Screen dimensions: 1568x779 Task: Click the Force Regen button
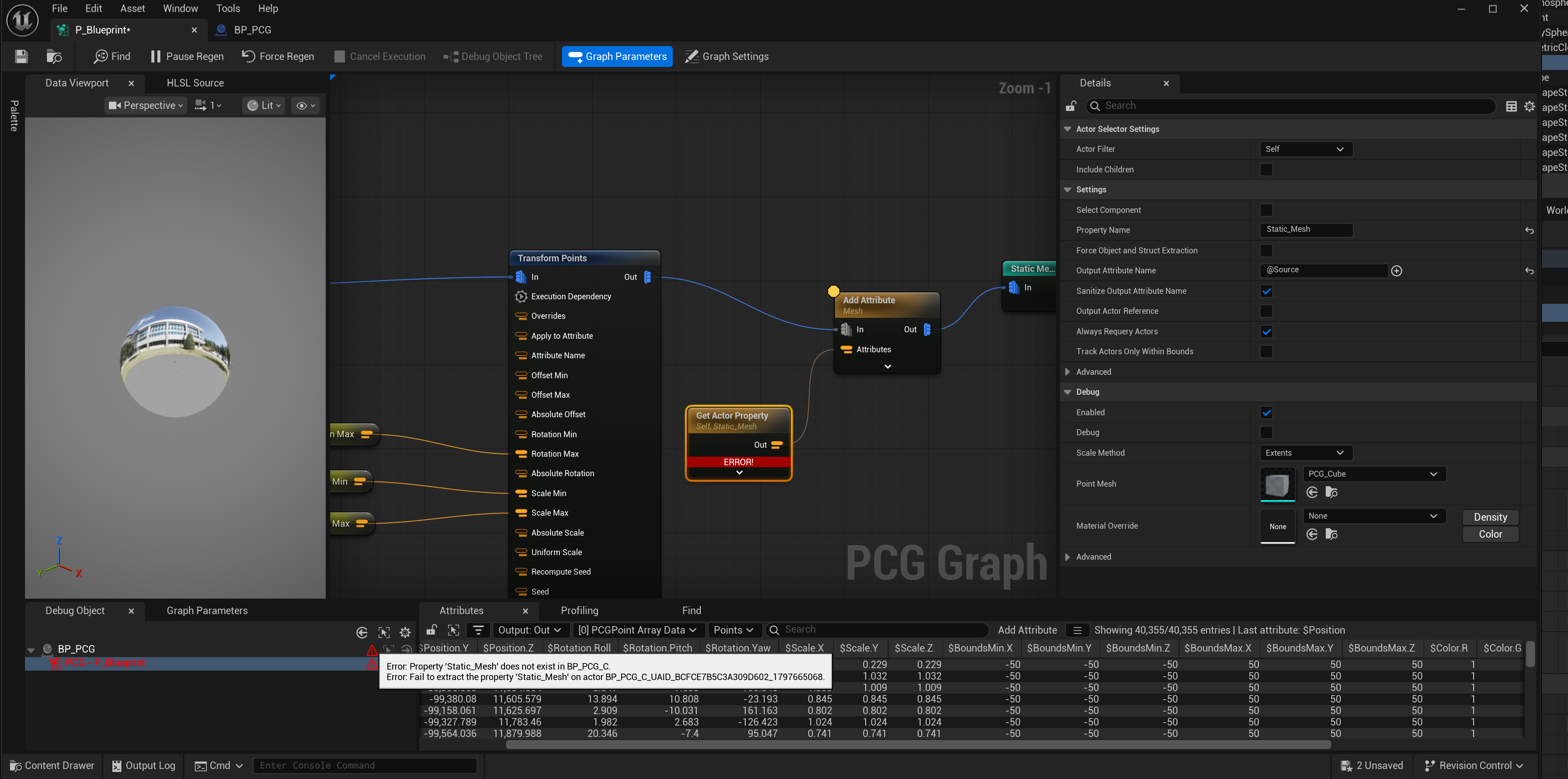click(278, 56)
